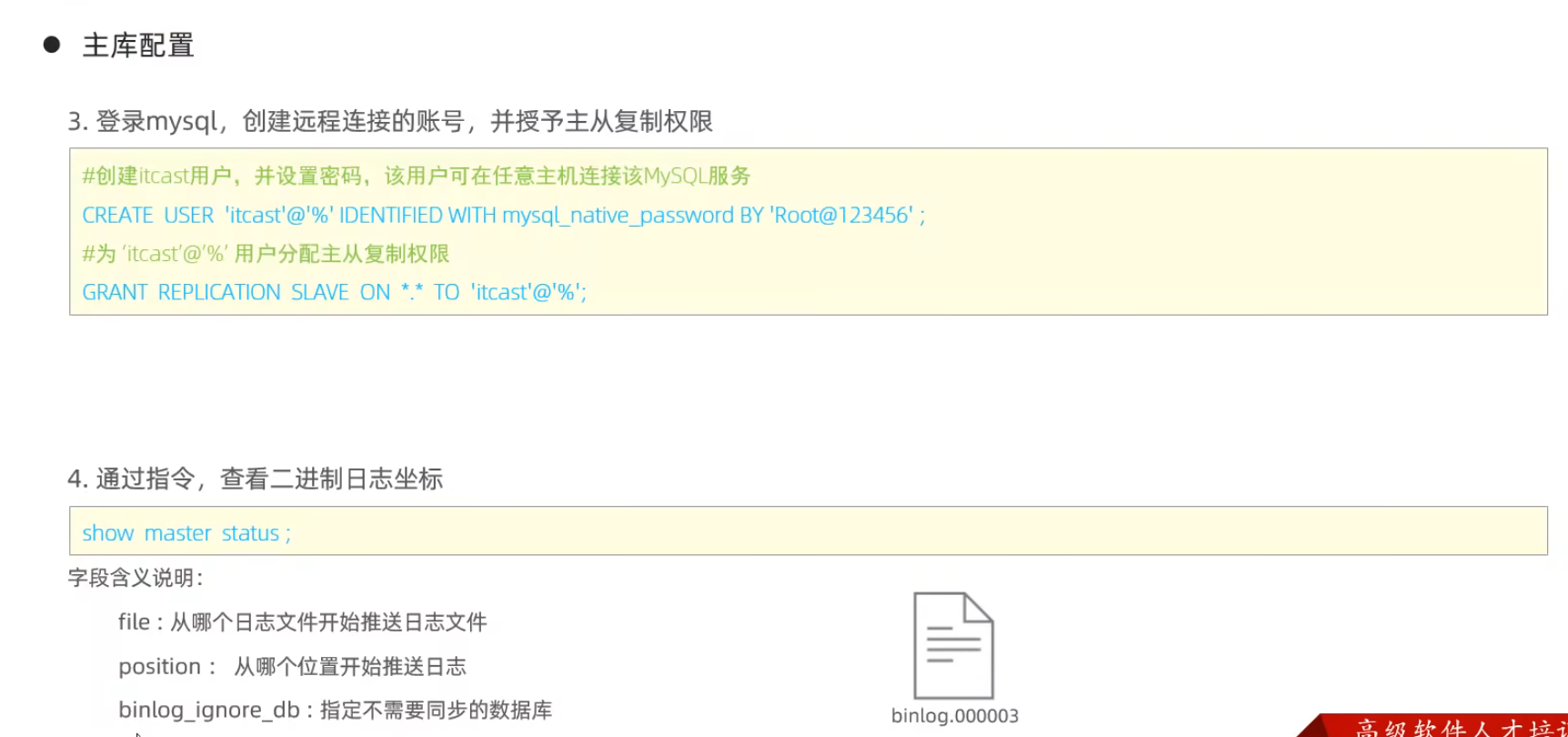
Task: Click step 3 登录mysql heading text
Action: coord(390,121)
